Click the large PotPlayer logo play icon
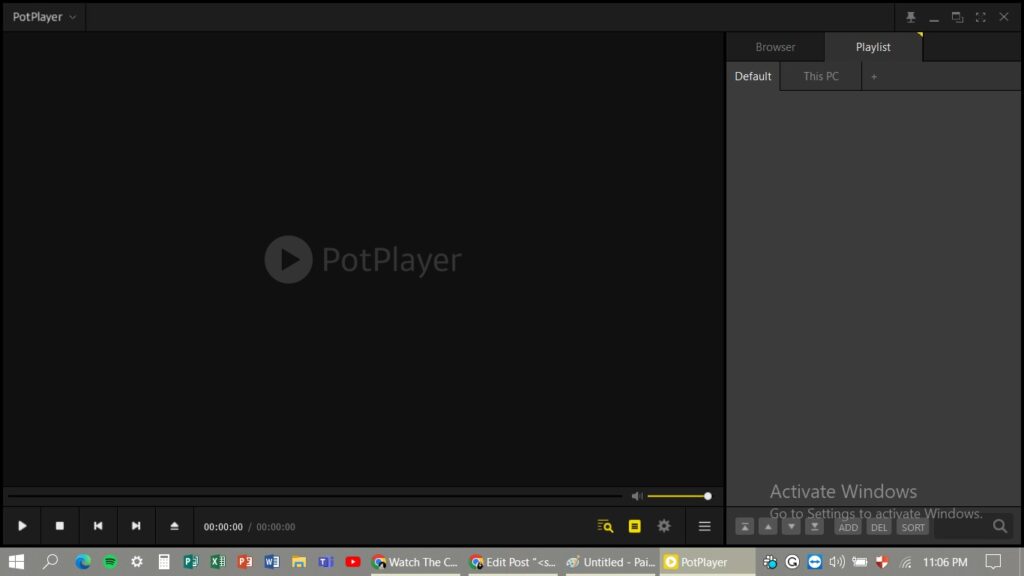Viewport: 1024px width, 576px height. 288,259
